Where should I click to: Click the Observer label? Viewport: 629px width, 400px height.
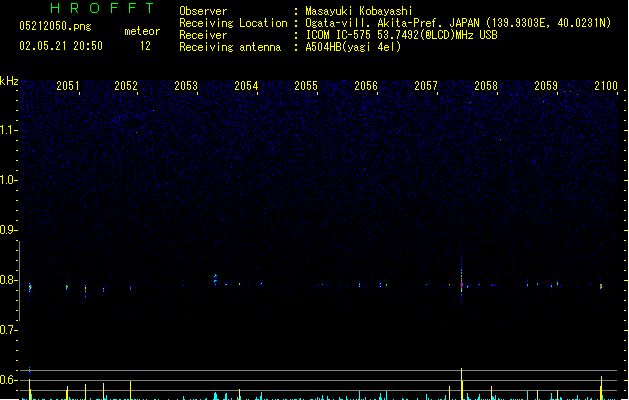pos(203,11)
